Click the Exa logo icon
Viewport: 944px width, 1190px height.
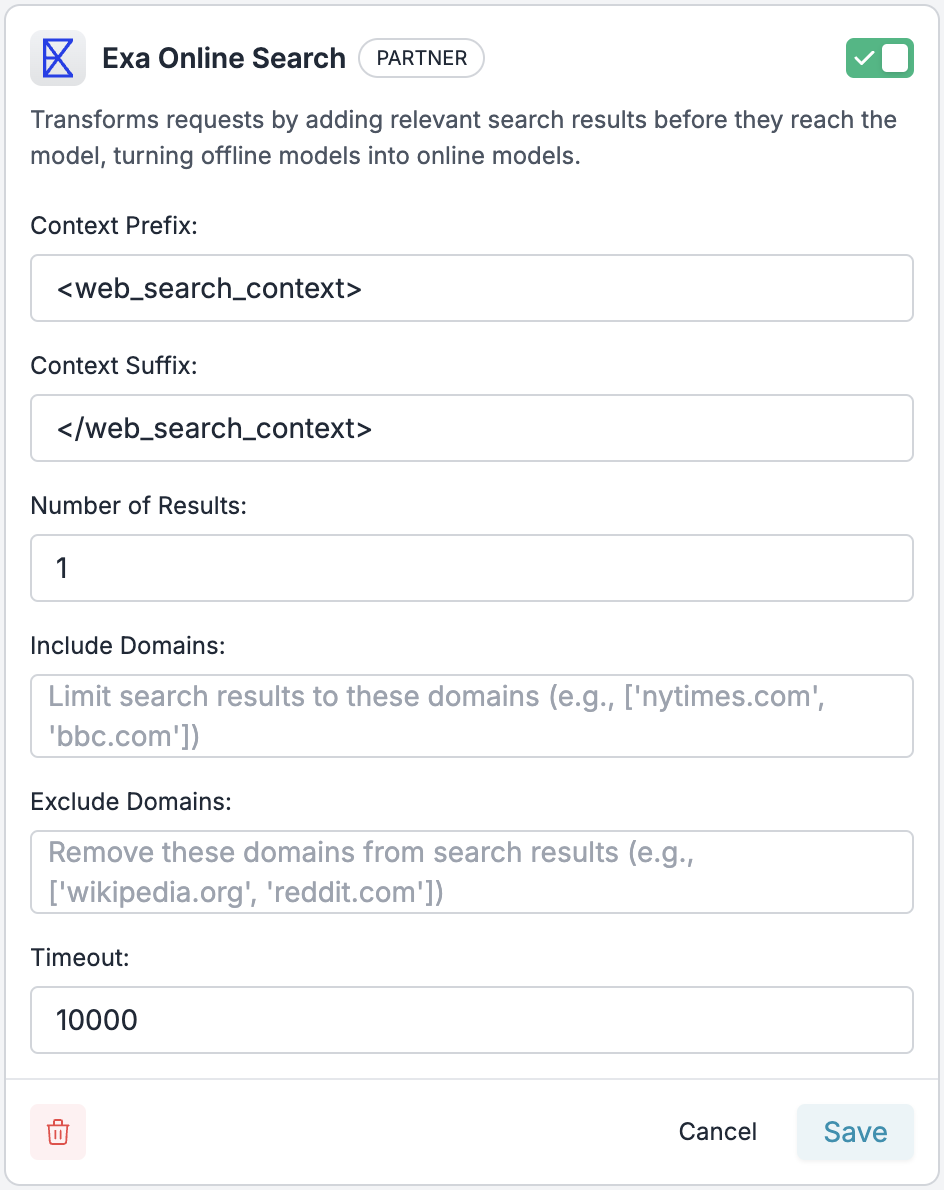click(x=58, y=58)
